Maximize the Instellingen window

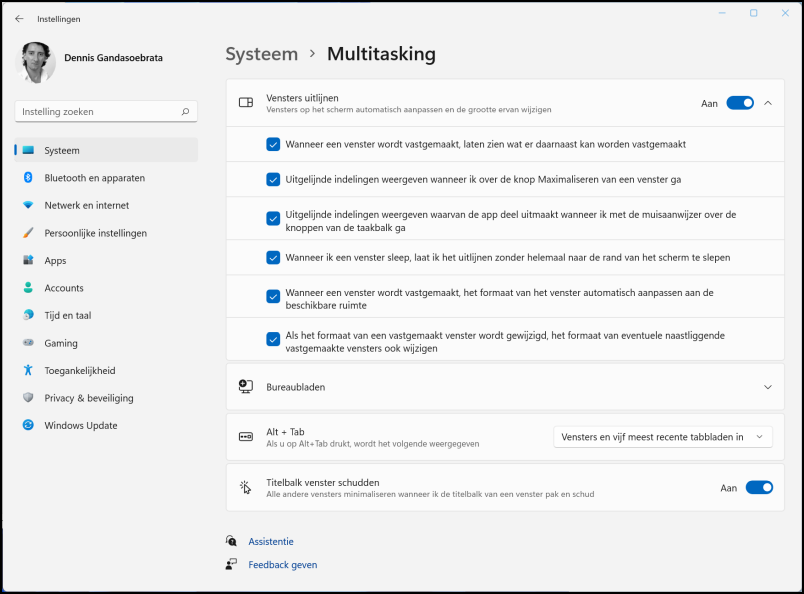(x=753, y=13)
